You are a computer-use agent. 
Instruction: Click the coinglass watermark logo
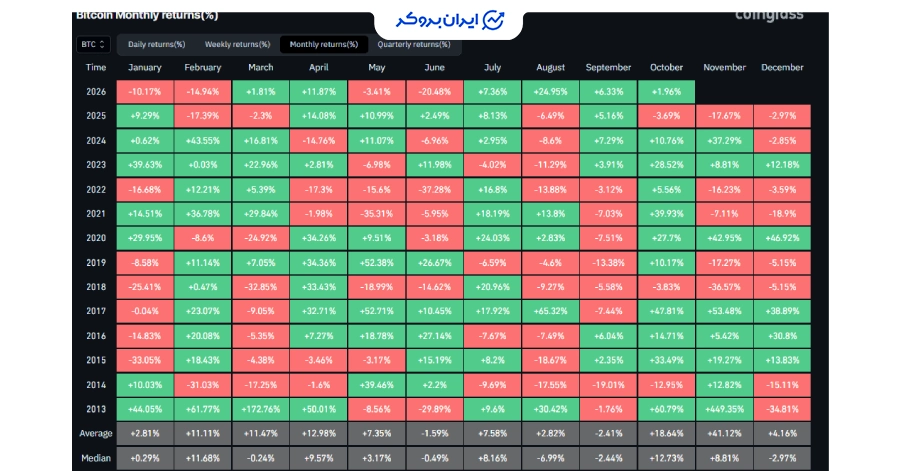[x=769, y=15]
